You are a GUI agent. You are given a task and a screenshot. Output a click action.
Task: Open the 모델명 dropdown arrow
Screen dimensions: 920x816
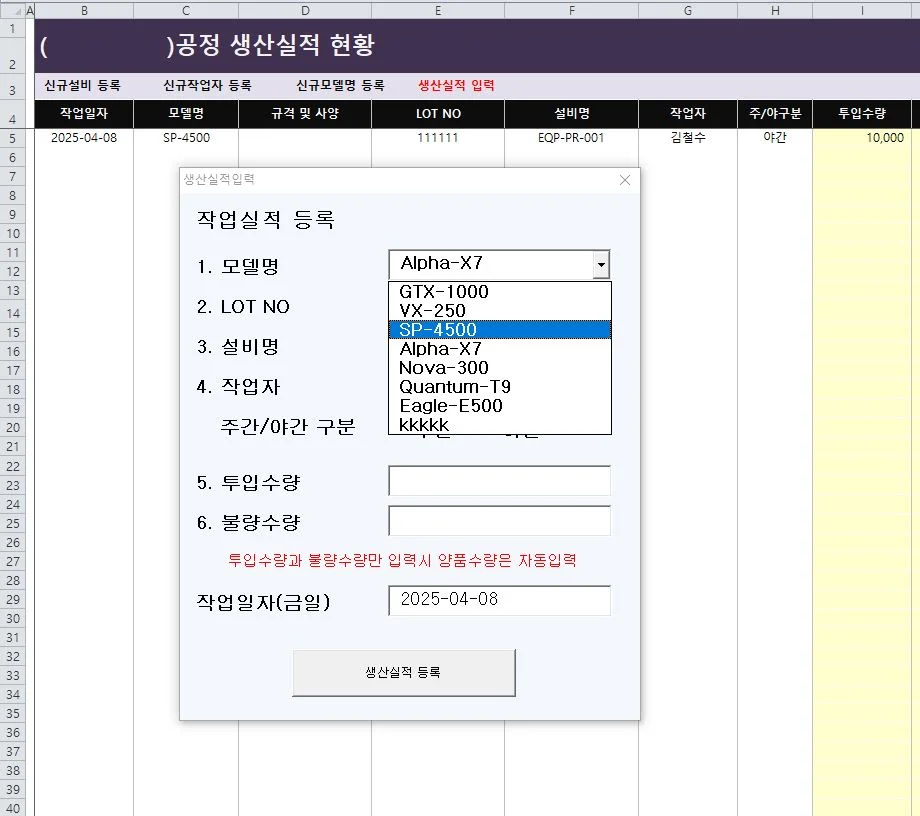[x=603, y=264]
